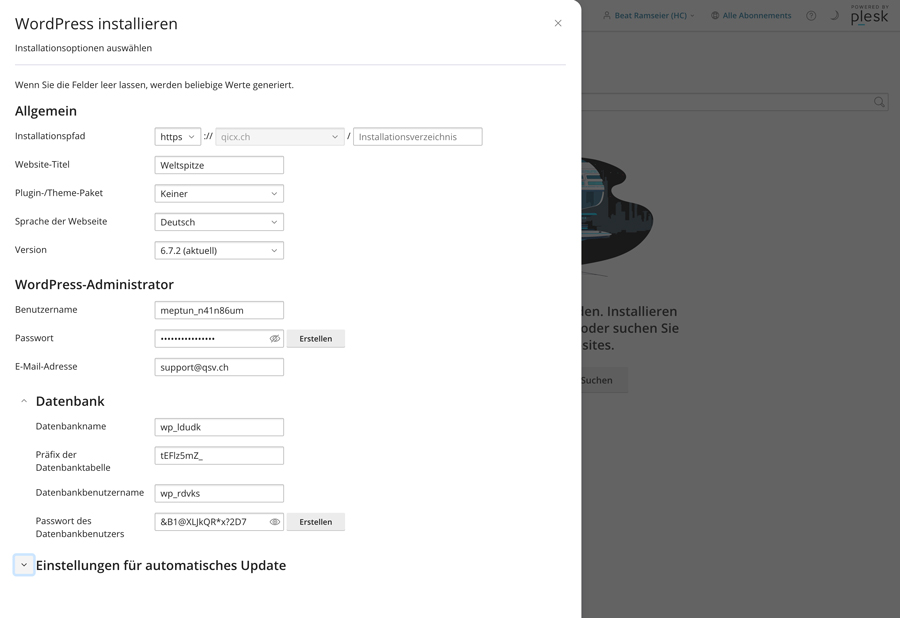Expand Einstellungen für automatisches Update
The image size is (900, 618).
24,565
